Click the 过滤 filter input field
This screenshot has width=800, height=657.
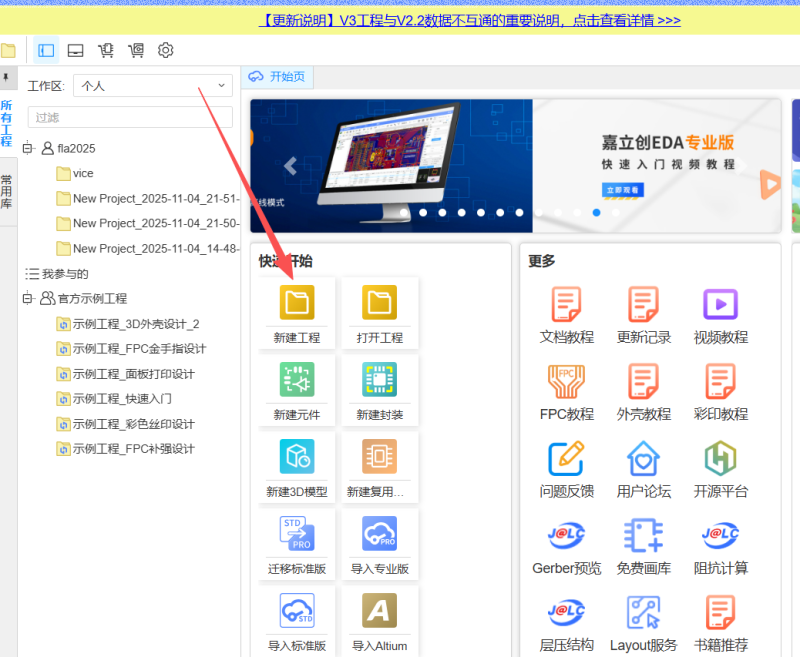click(130, 117)
